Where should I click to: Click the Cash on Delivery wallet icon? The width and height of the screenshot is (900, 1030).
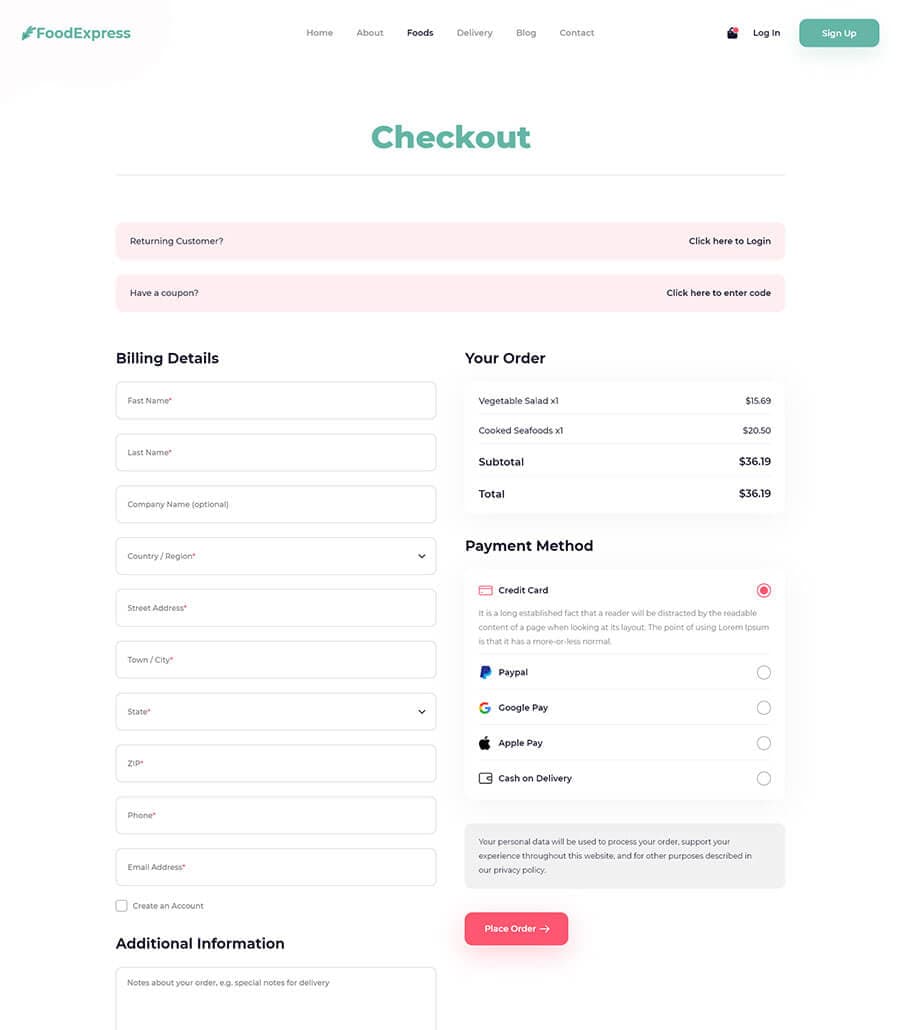pos(485,778)
